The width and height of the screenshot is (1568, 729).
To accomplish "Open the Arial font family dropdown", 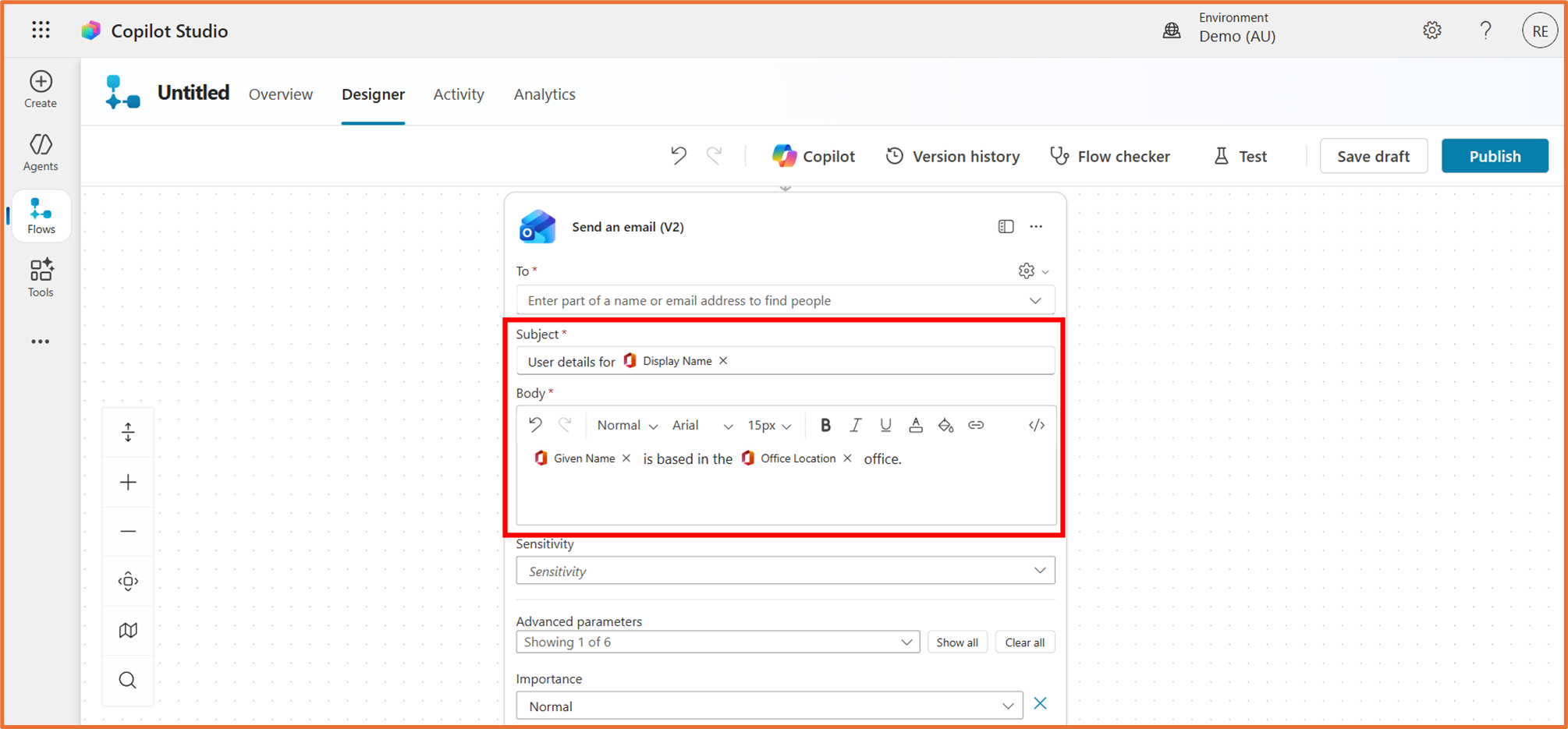I will [x=702, y=425].
